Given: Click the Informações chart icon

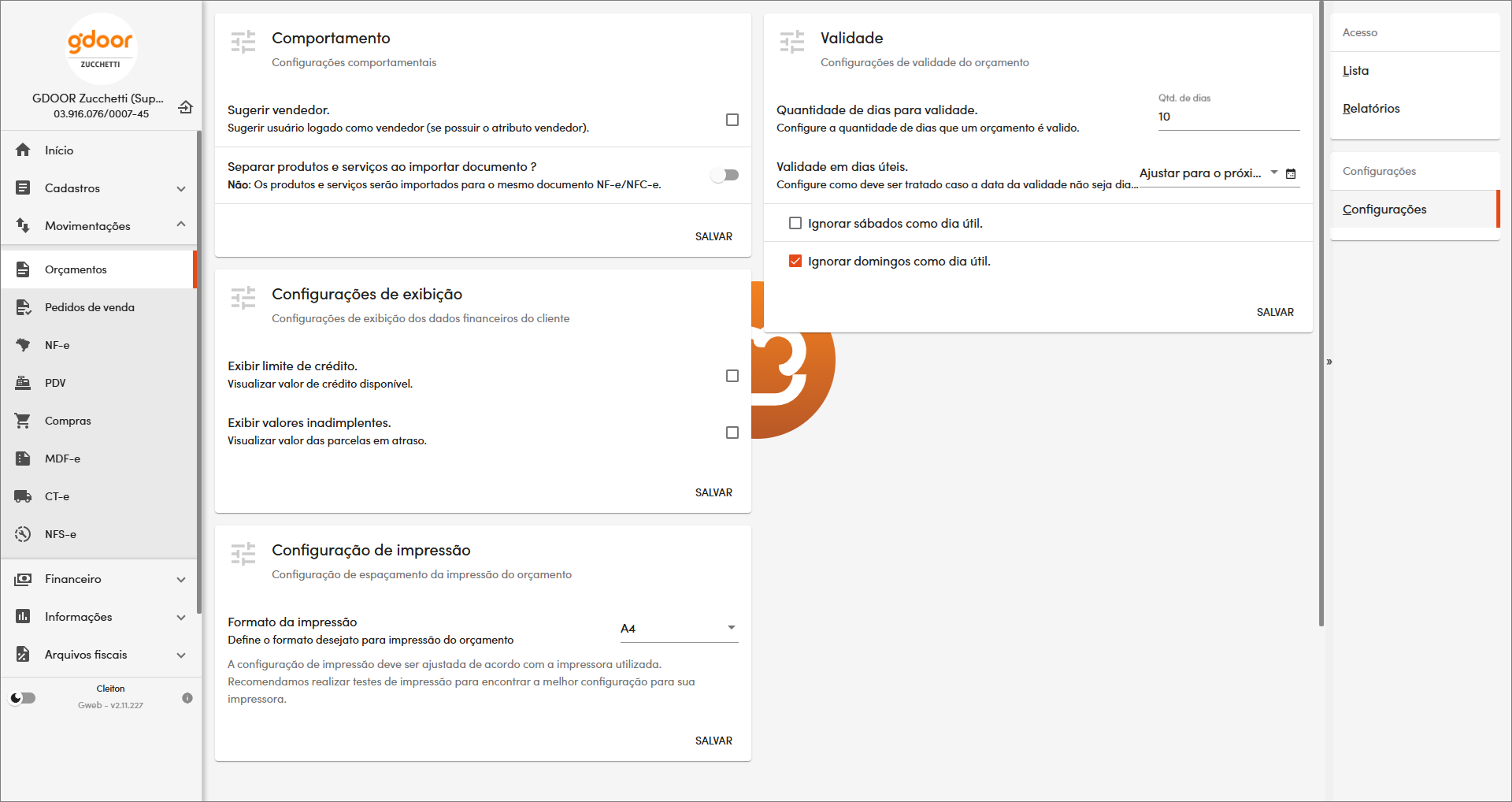Looking at the screenshot, I should coord(23,617).
